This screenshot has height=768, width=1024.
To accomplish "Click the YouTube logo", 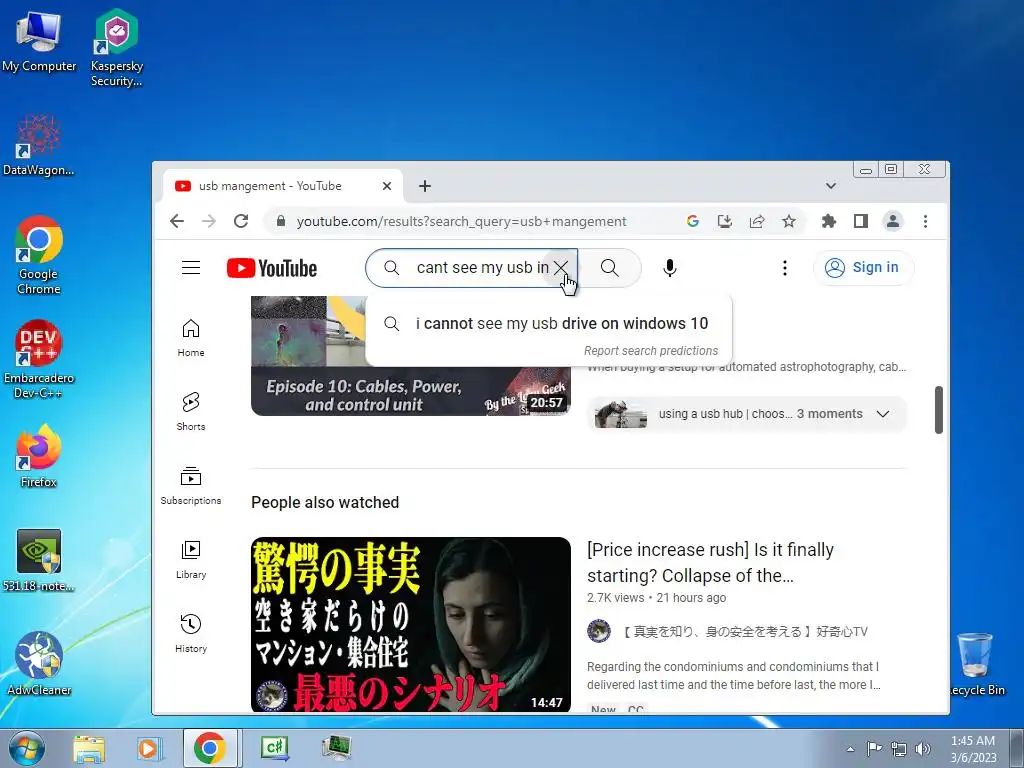I will [x=272, y=268].
